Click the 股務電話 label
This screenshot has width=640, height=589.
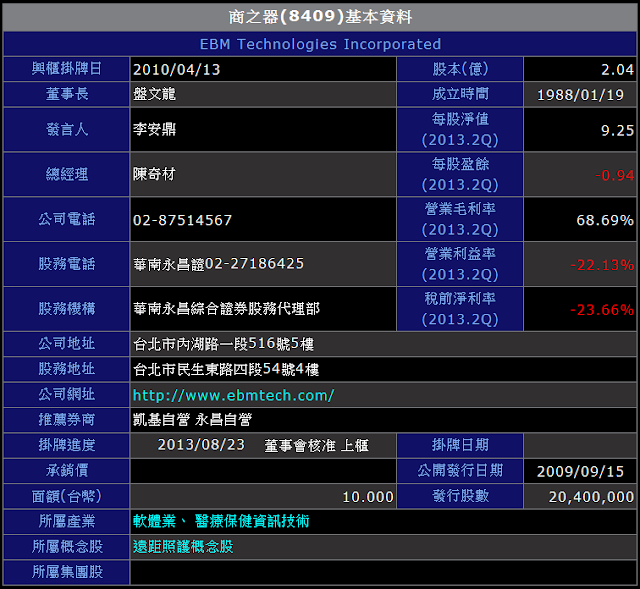(67, 264)
